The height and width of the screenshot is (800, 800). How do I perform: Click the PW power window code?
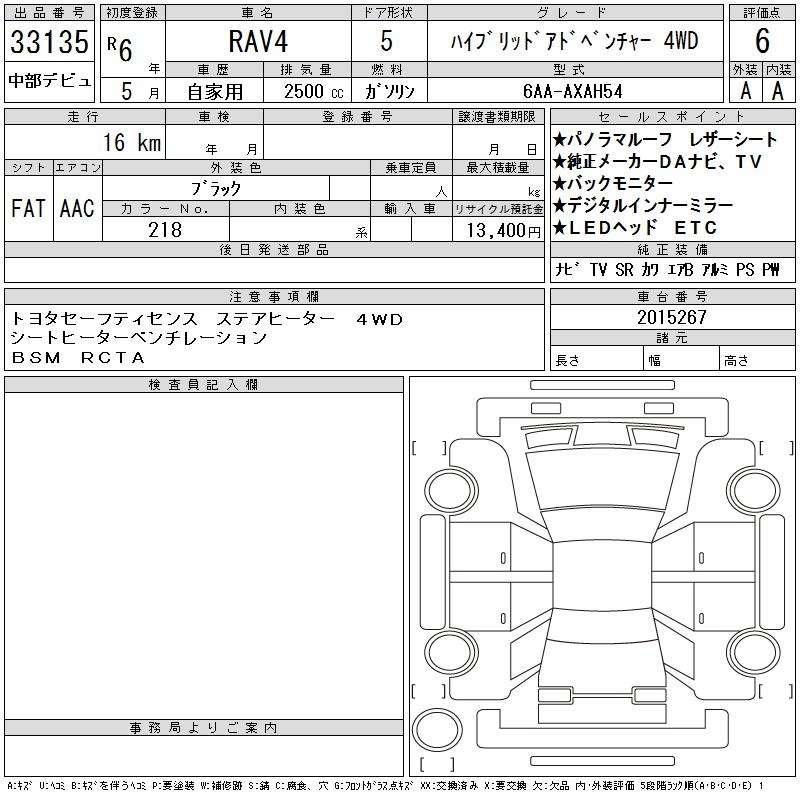(771, 269)
